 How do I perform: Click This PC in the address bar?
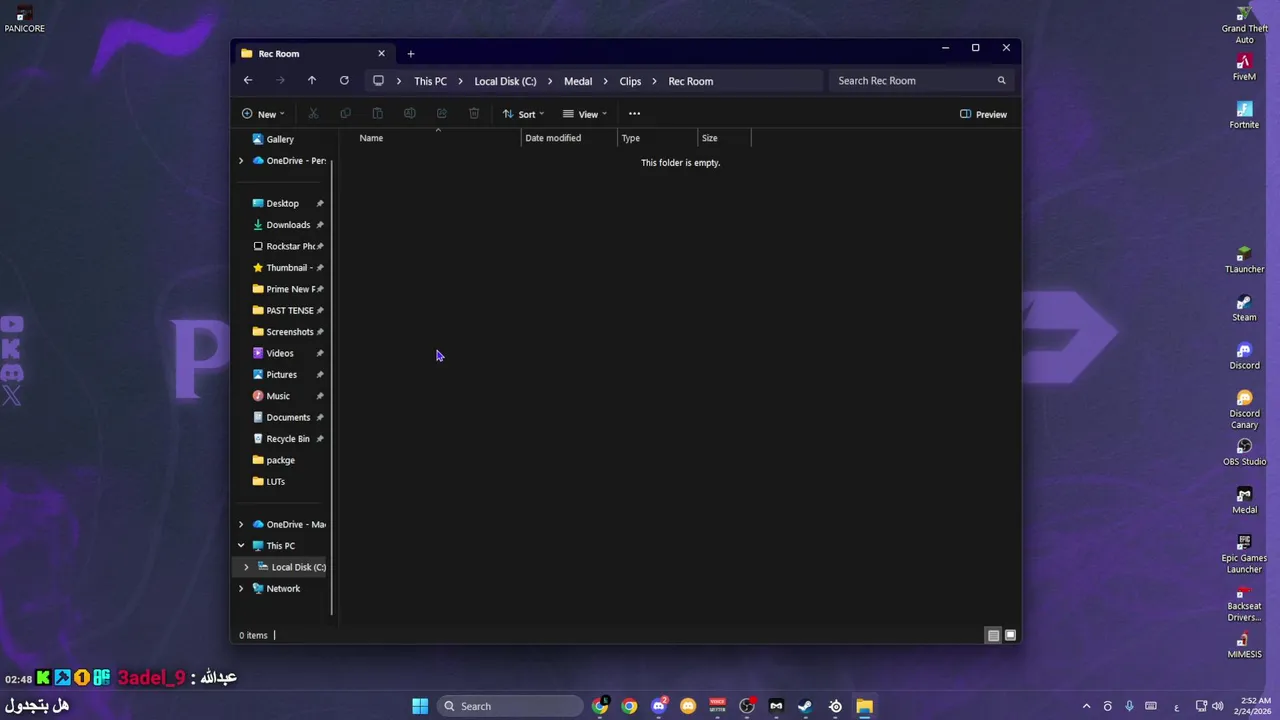[430, 81]
